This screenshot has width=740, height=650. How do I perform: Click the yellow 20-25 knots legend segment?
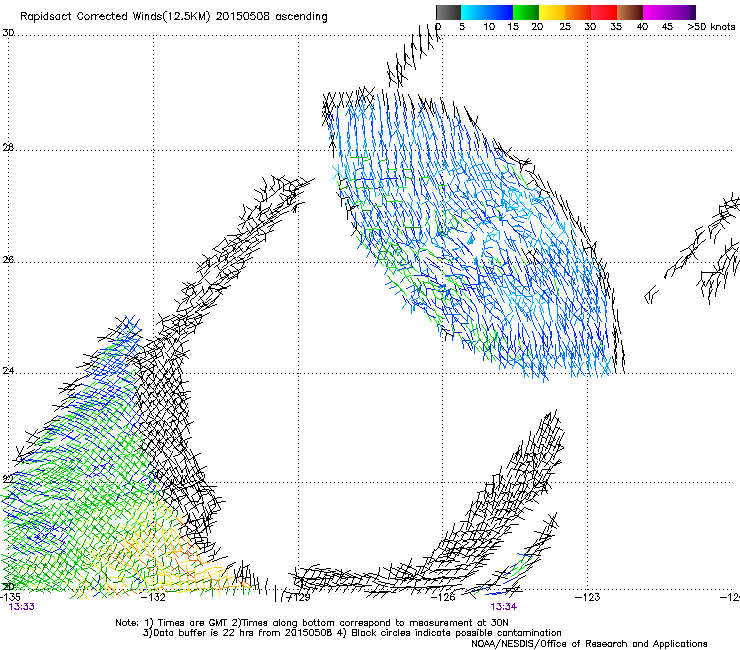(x=552, y=12)
